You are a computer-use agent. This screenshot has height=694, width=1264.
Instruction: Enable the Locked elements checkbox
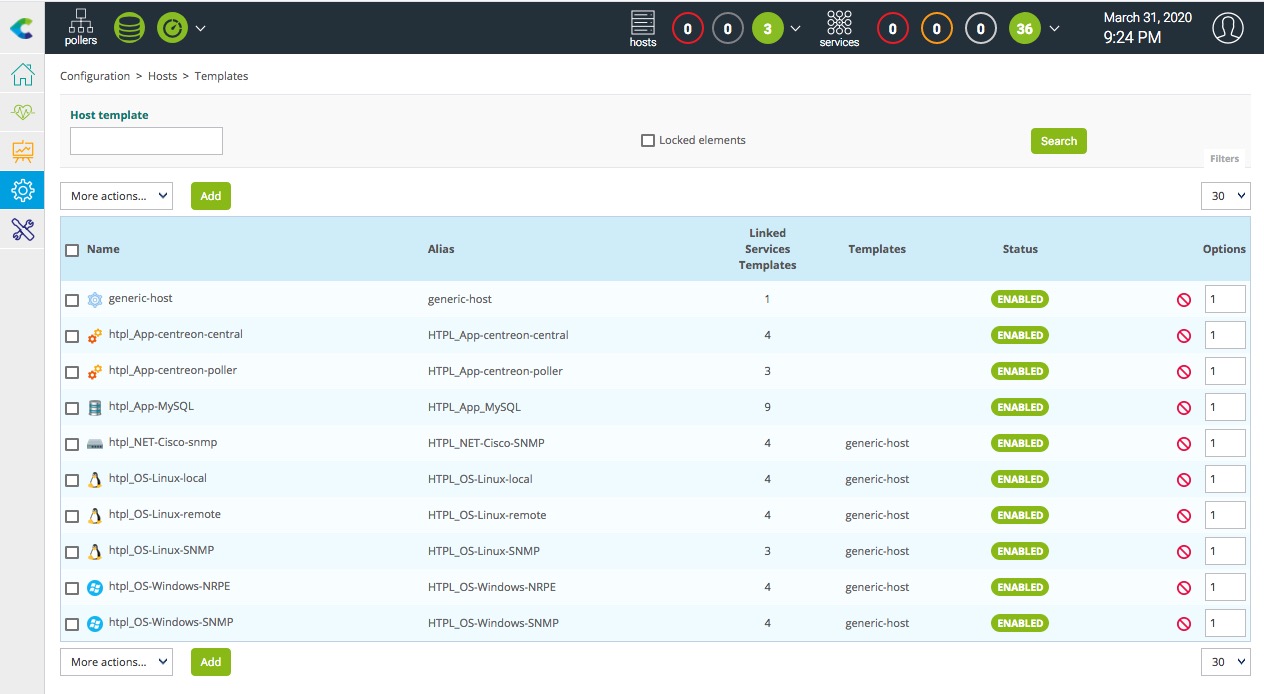[648, 141]
